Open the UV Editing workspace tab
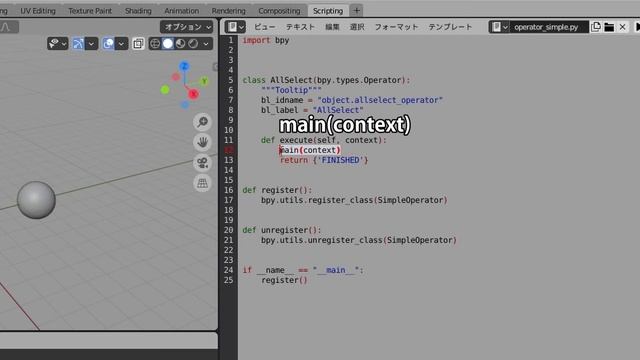The width and height of the screenshot is (640, 360). click(x=38, y=11)
